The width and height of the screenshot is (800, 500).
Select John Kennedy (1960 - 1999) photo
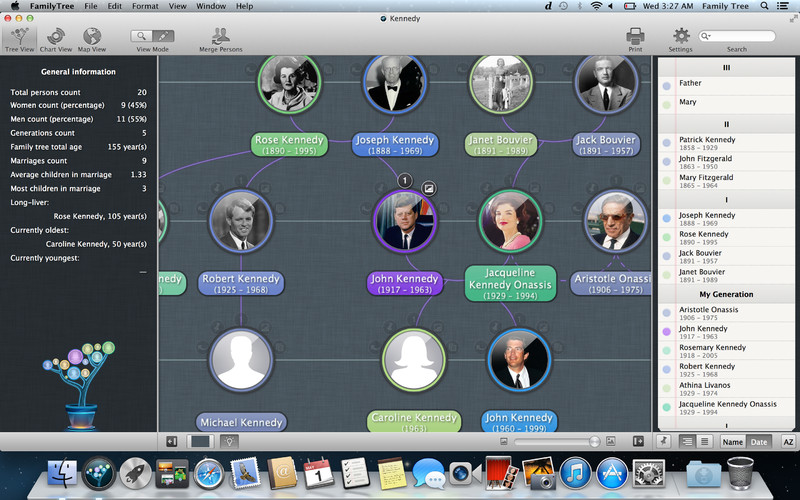pyautogui.click(x=519, y=360)
